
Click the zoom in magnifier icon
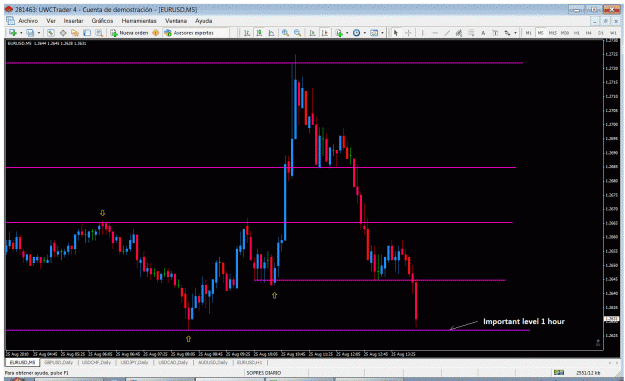pyautogui.click(x=285, y=33)
